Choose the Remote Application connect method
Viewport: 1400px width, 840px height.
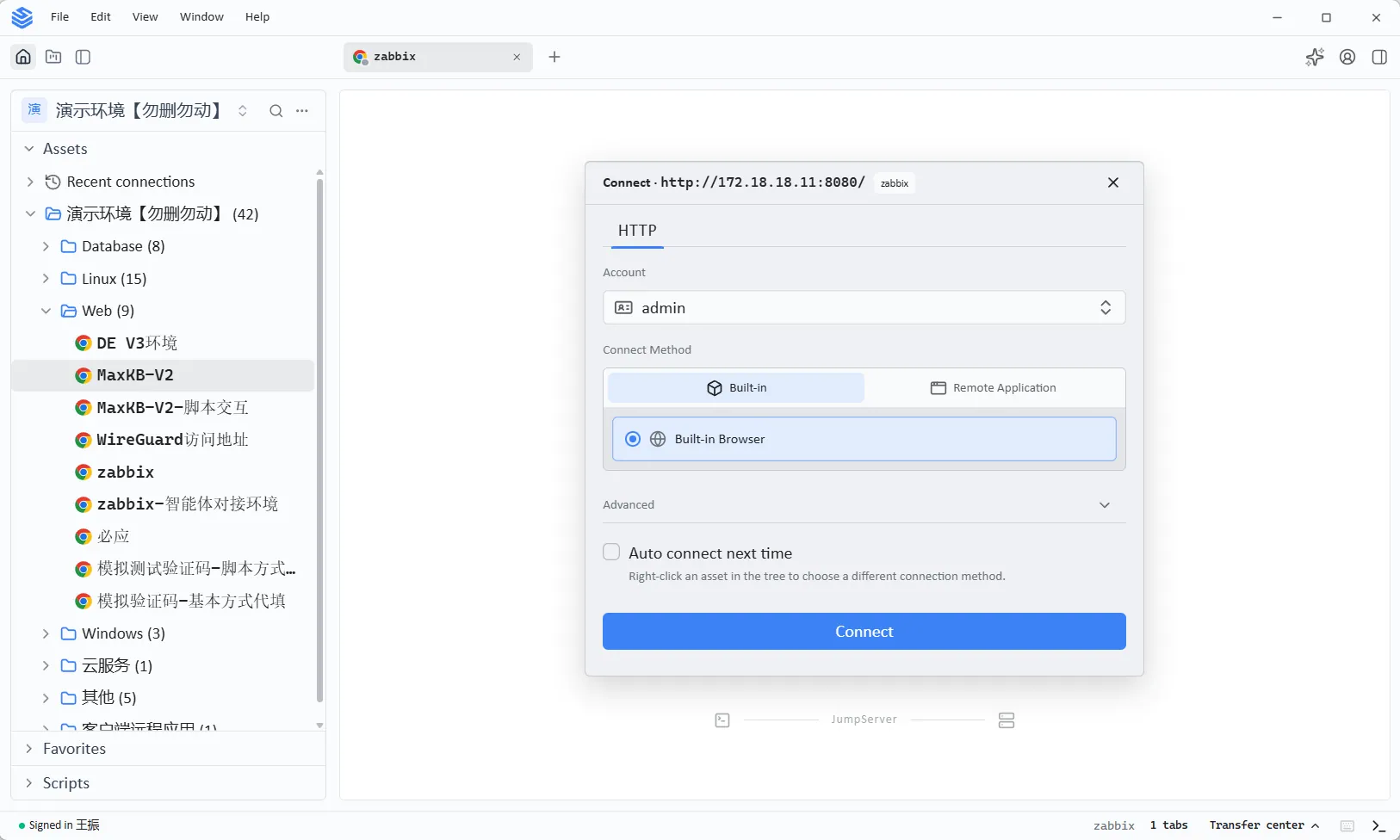994,388
